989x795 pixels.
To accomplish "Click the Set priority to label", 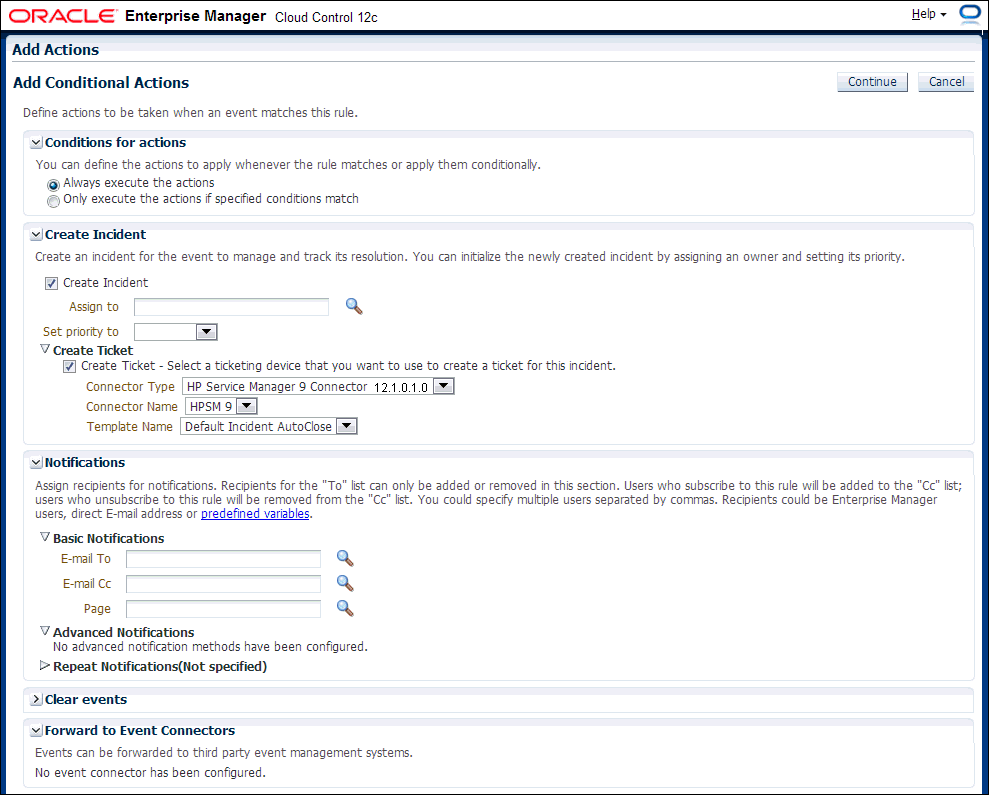I will point(81,332).
